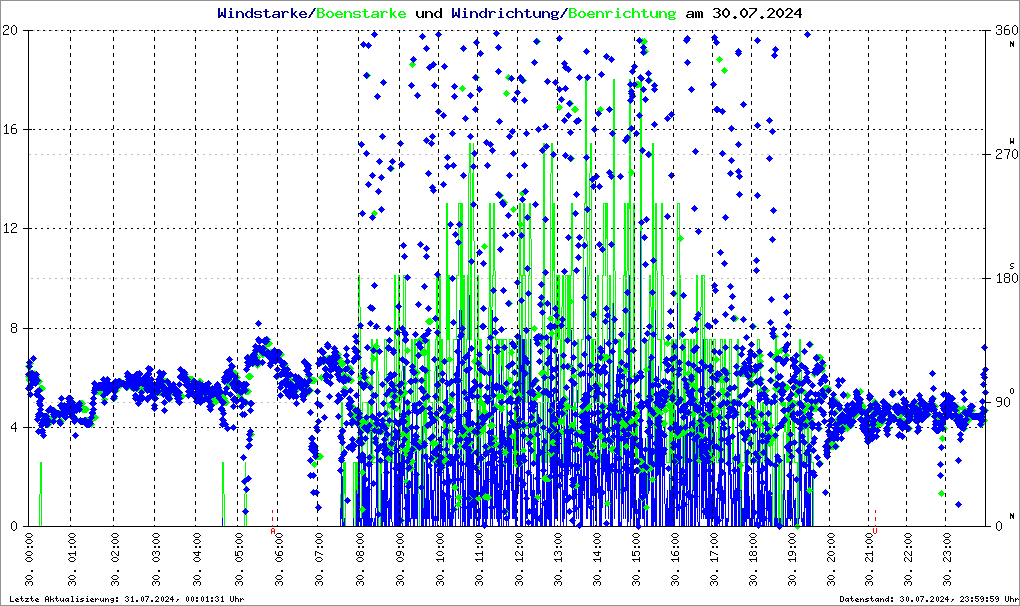
Task: Click the time label '30. 05:00'
Action: tap(238, 559)
